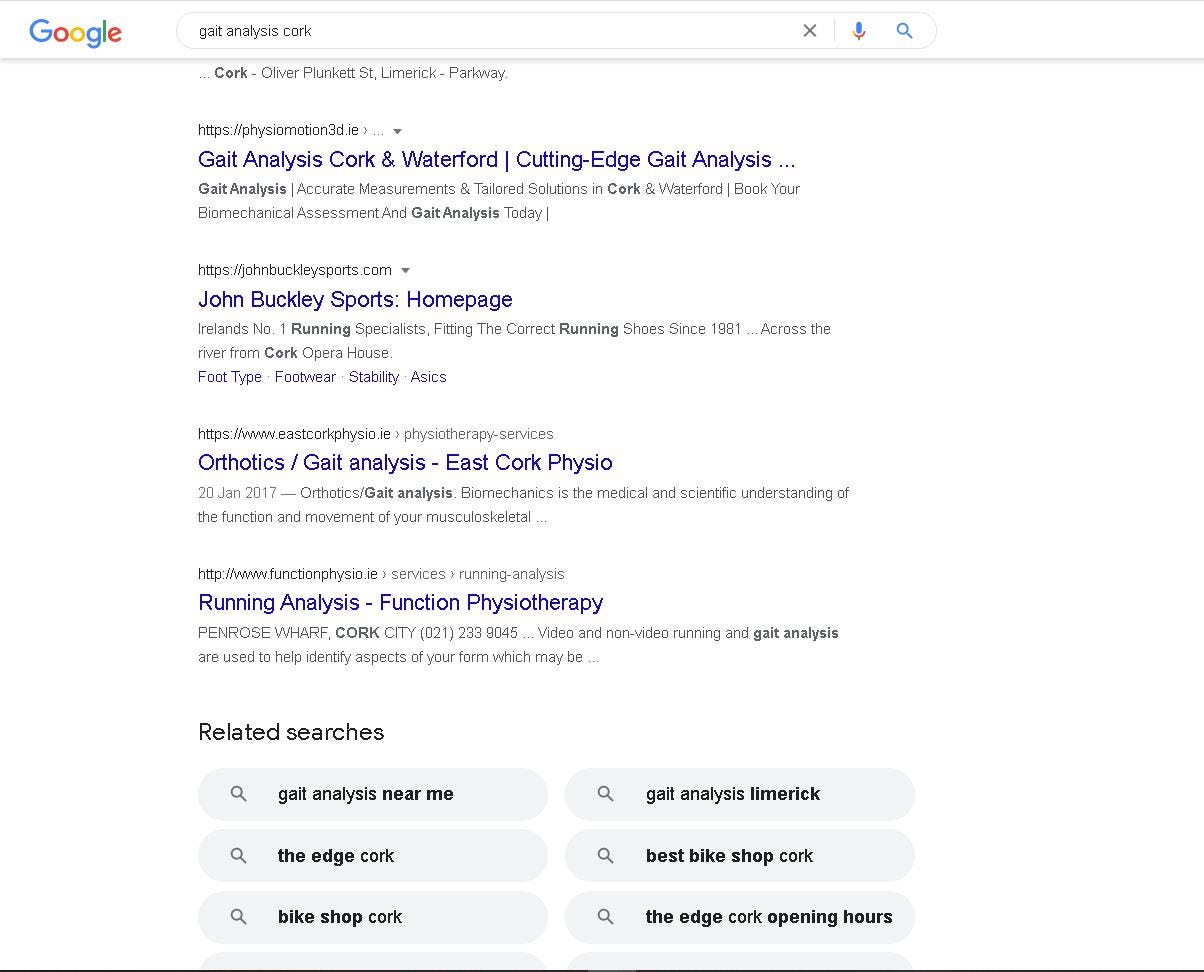Click the https://www.eastcorkphysio.ie URL text
The height and width of the screenshot is (972, 1204).
tap(294, 434)
